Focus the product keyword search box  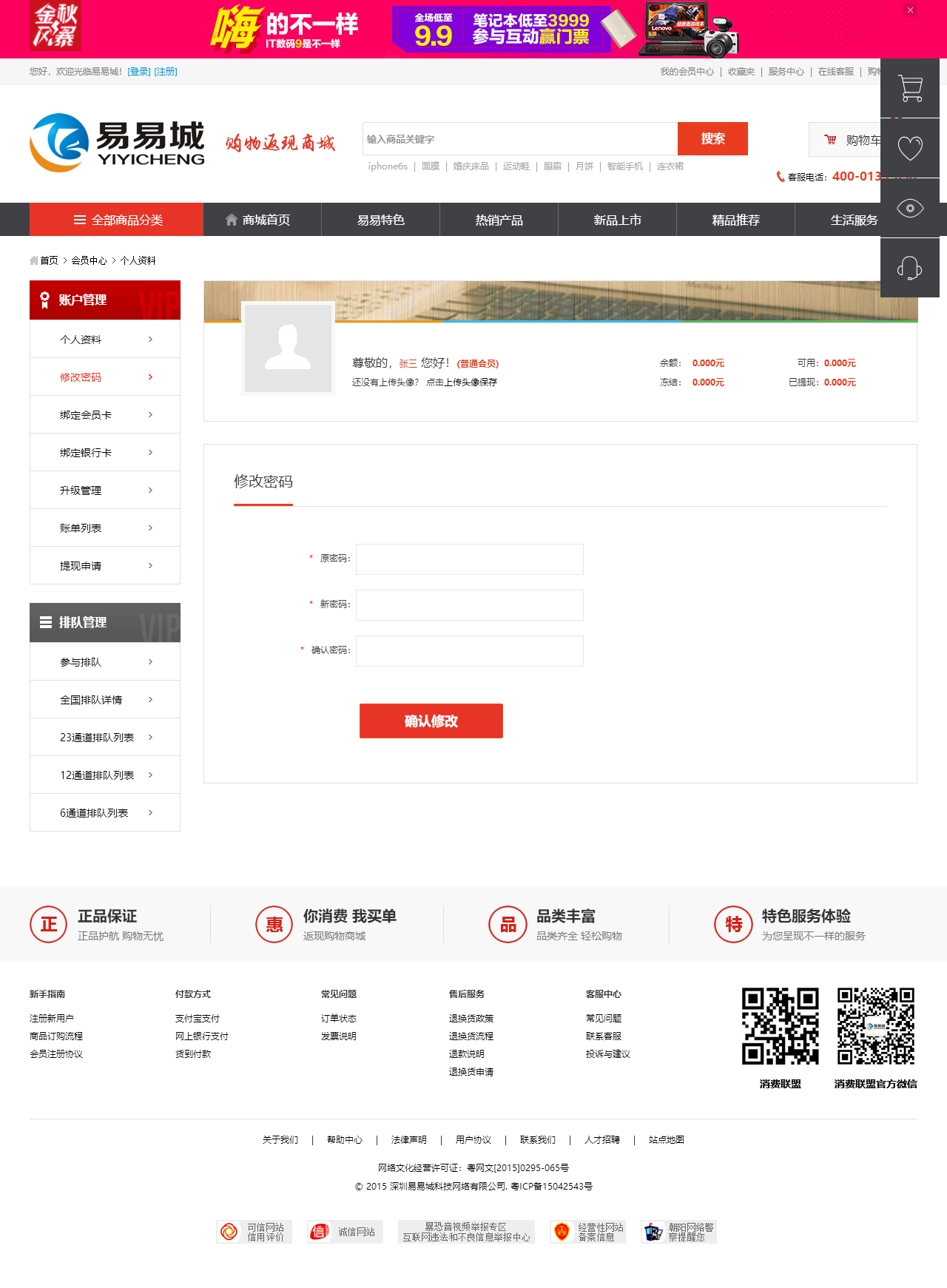pos(520,139)
